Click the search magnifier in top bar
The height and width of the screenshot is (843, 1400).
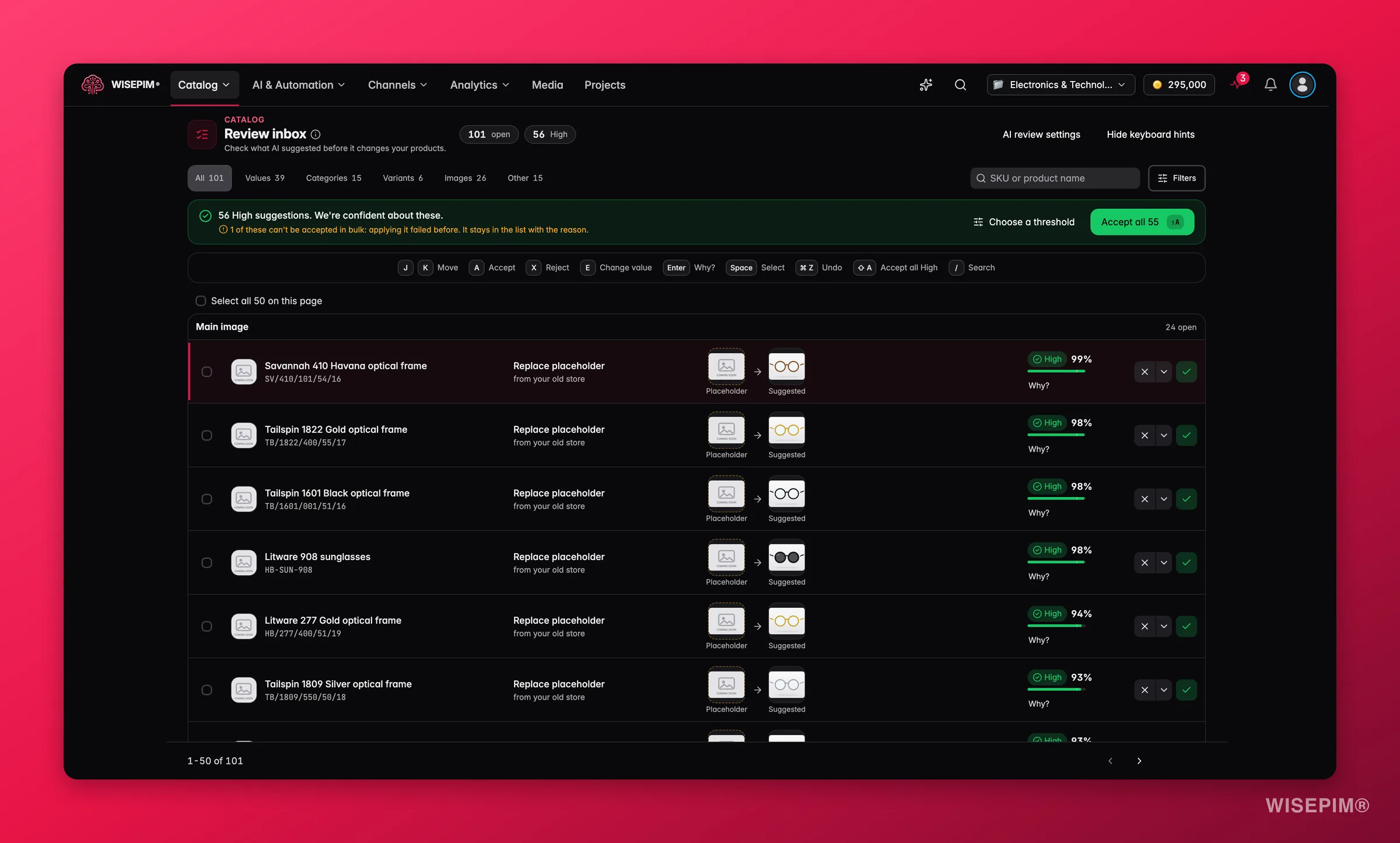point(960,85)
